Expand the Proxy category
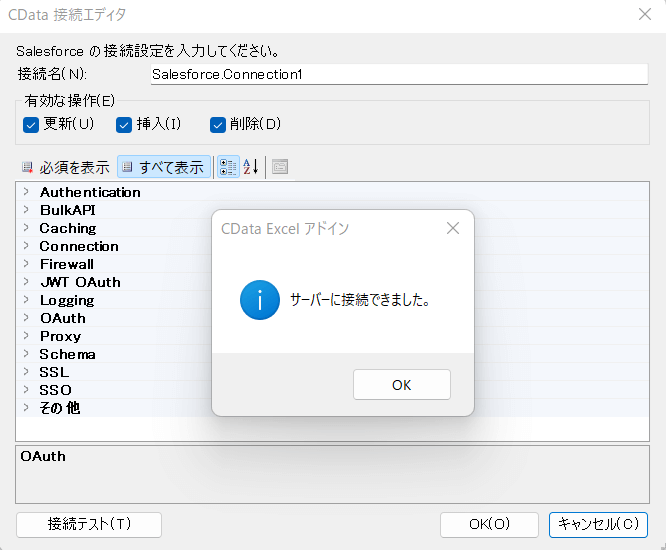 pos(26,336)
